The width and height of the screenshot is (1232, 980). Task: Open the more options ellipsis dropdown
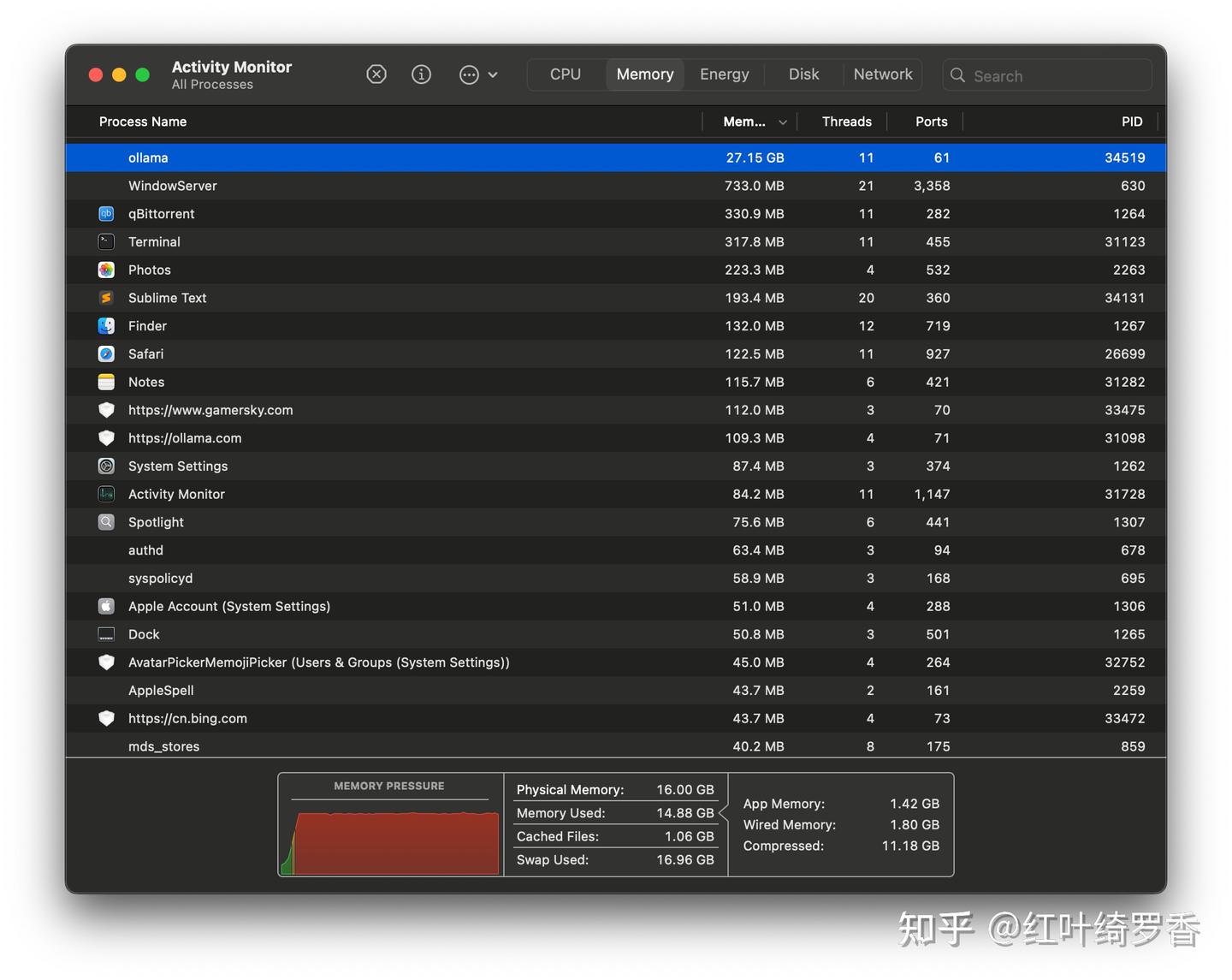(469, 74)
